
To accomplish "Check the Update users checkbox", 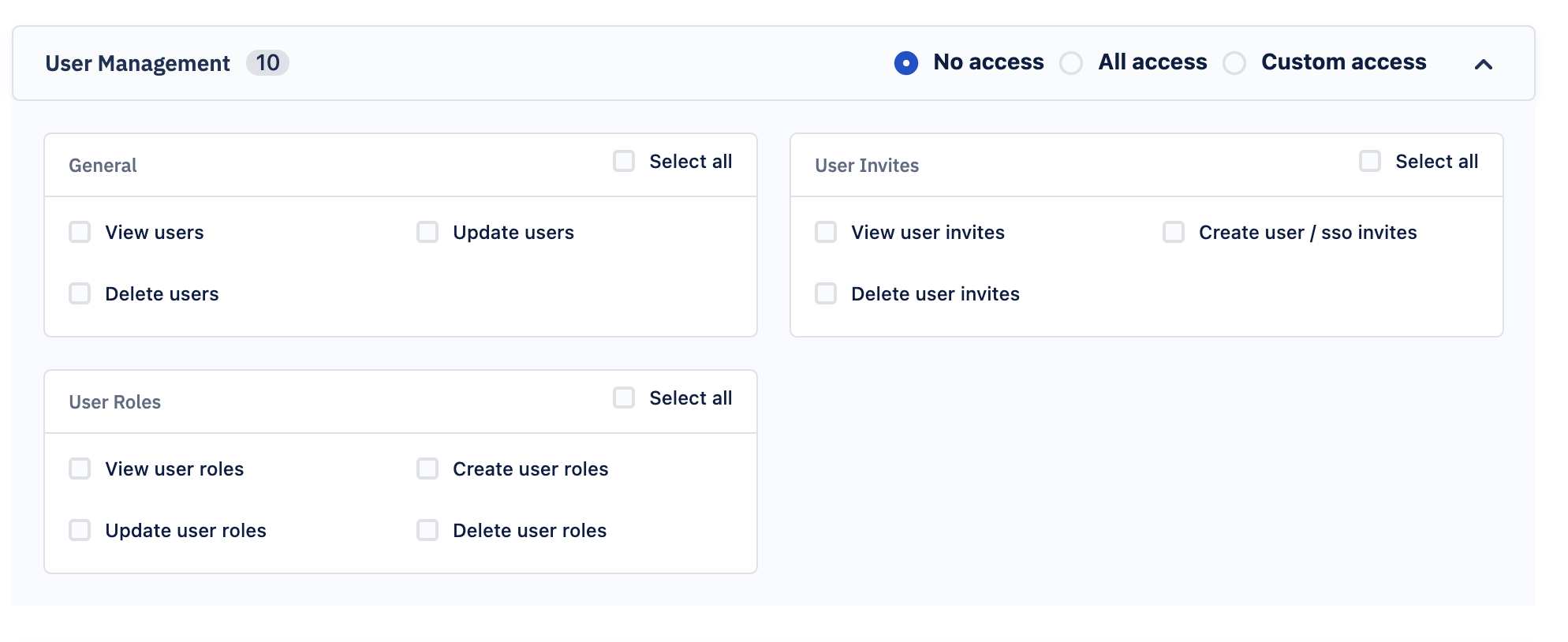I will coord(427,232).
